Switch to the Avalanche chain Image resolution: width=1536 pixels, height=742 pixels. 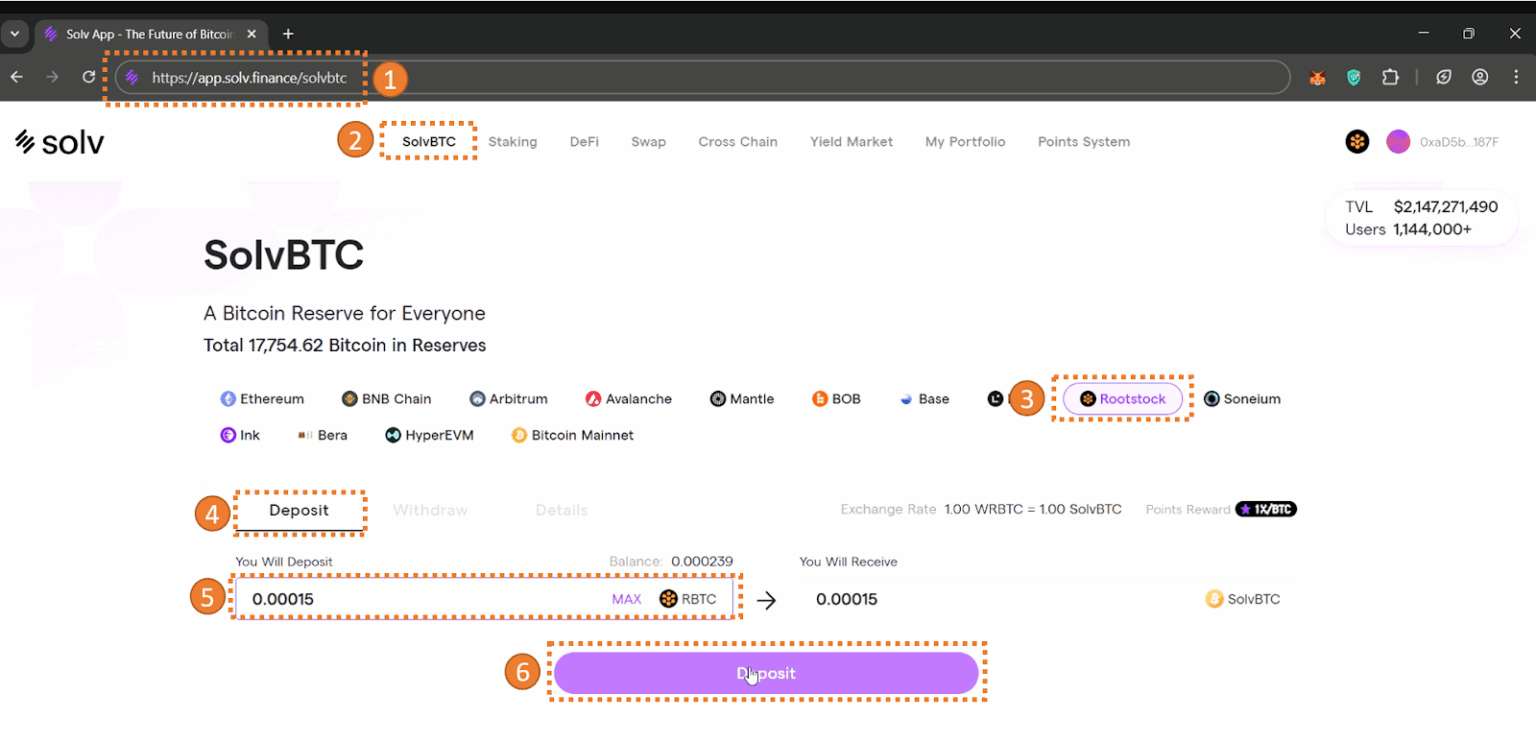click(x=629, y=399)
